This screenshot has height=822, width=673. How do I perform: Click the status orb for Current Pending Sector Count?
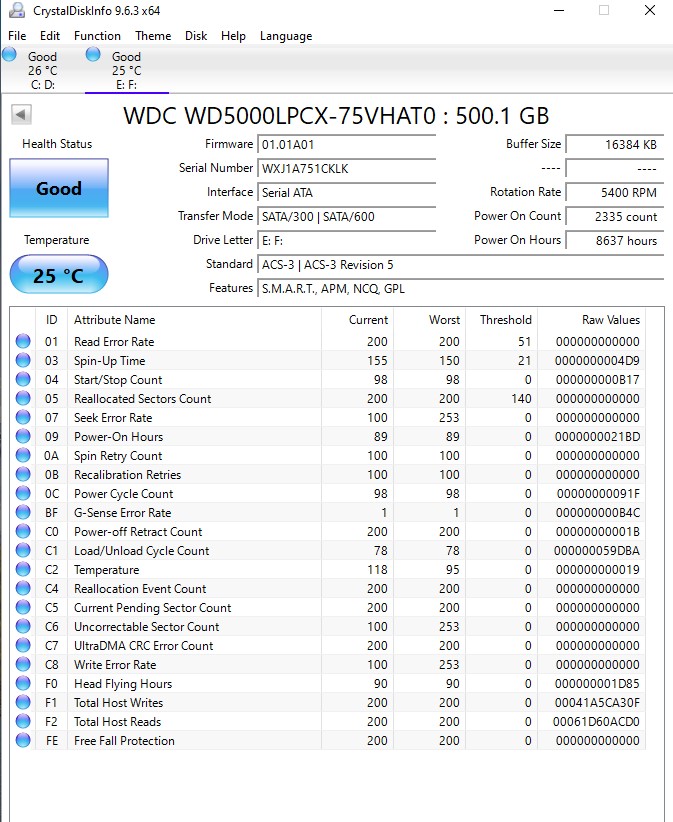pyautogui.click(x=23, y=607)
